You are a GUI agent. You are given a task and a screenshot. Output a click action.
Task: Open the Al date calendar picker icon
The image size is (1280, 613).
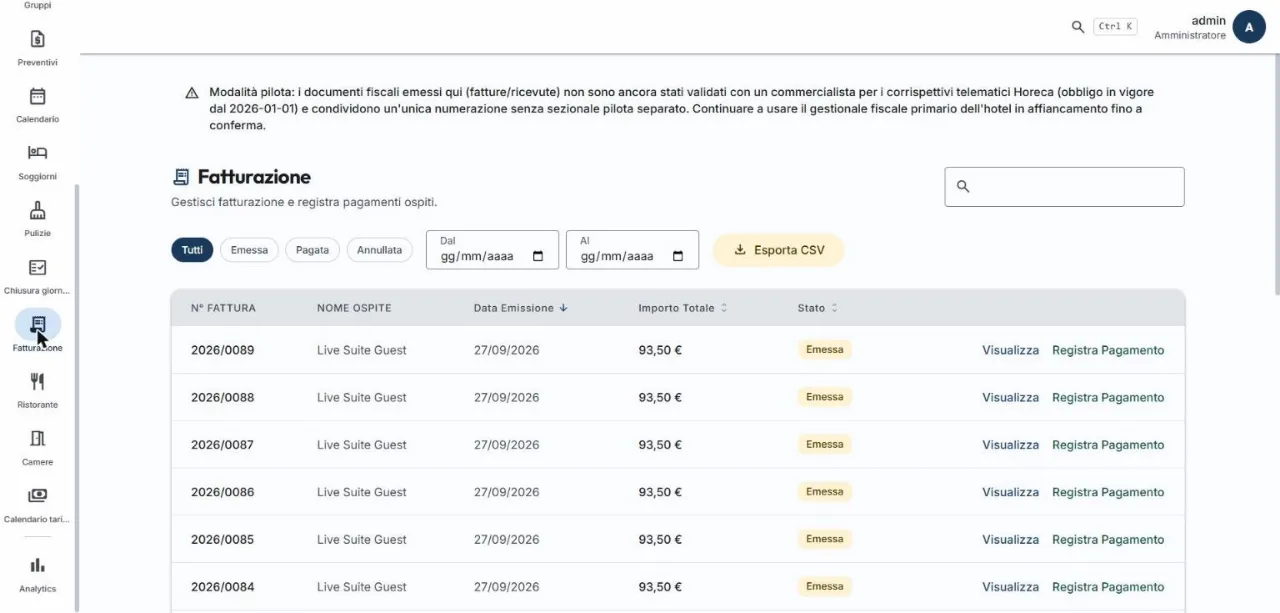(678, 256)
